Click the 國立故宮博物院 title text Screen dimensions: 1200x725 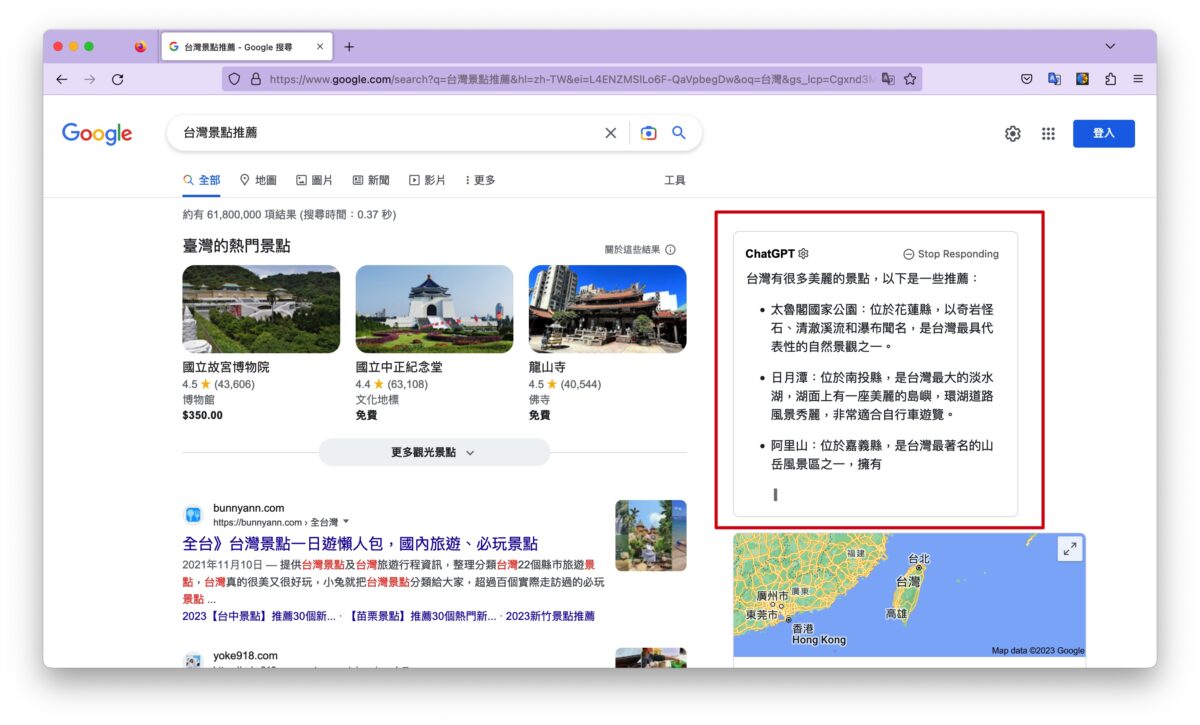(225, 367)
